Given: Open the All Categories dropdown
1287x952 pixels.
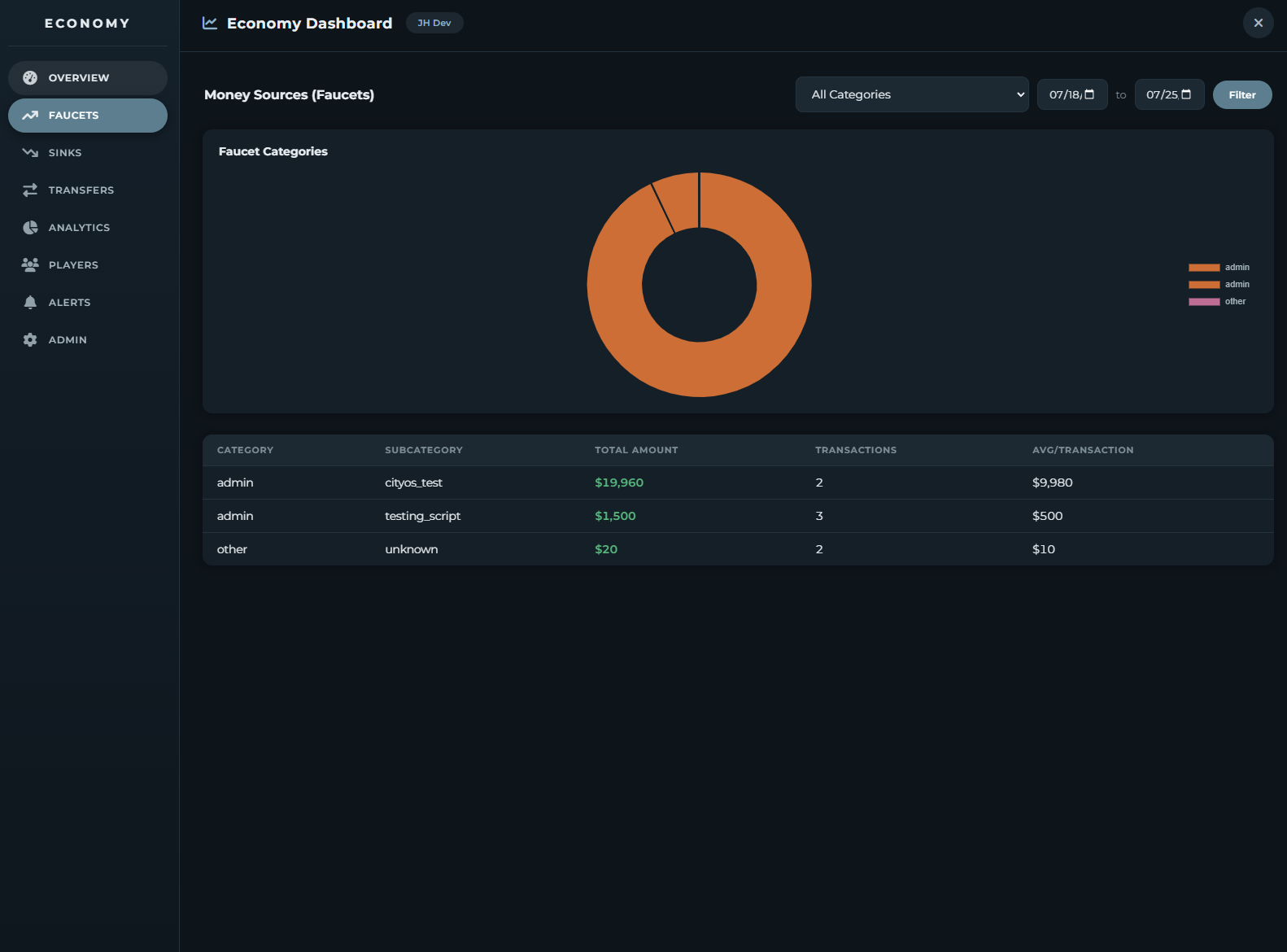Looking at the screenshot, I should click(912, 94).
